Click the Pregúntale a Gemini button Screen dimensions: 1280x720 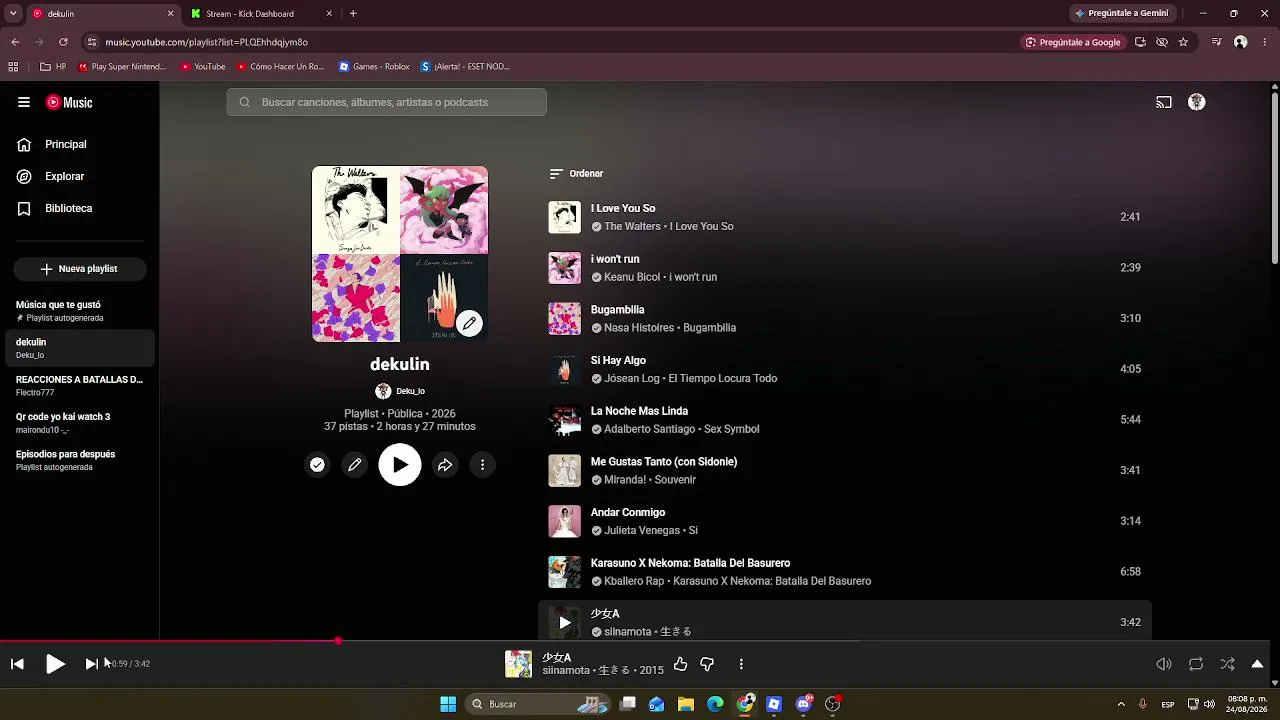[x=1121, y=14]
